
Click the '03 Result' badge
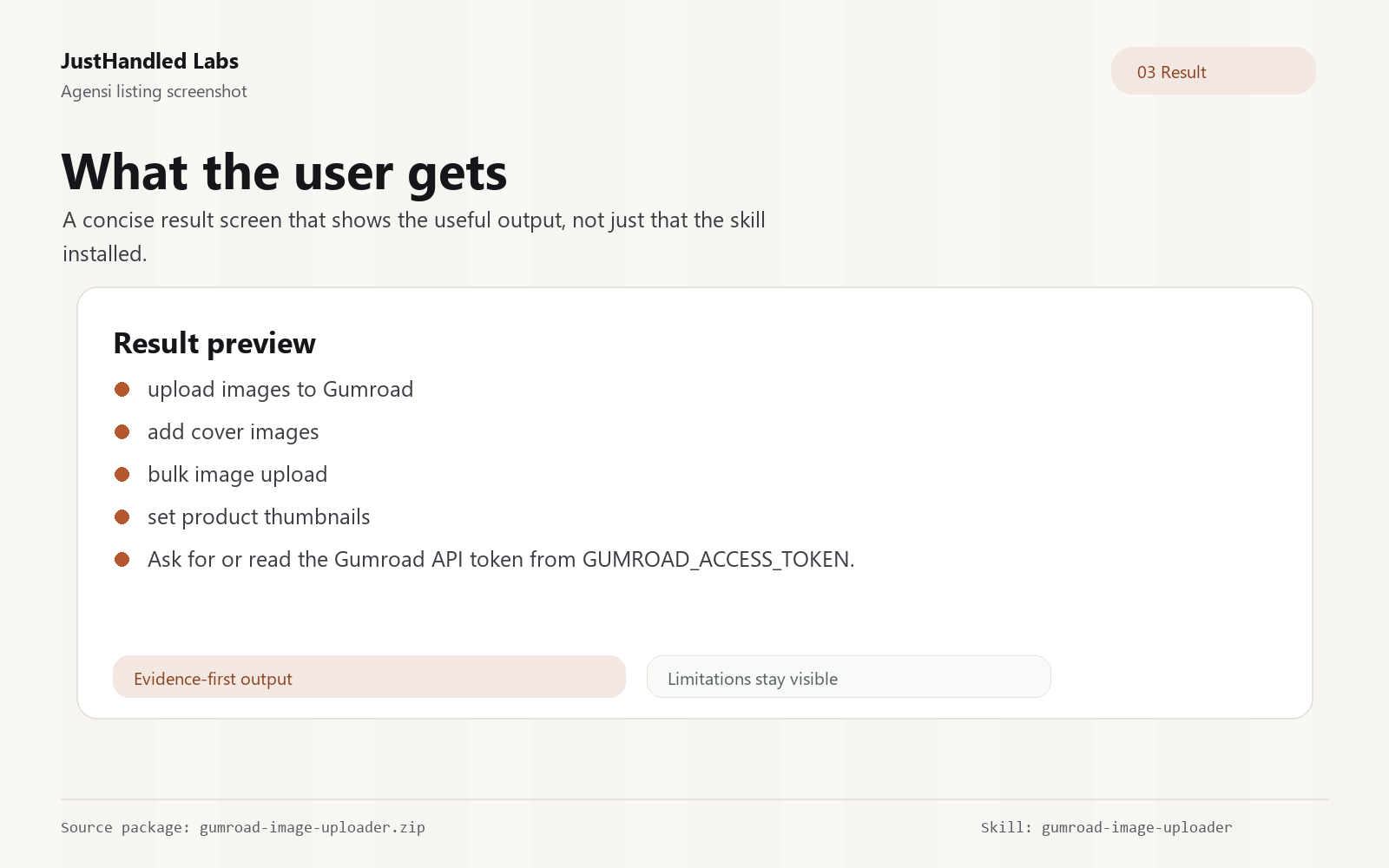[x=1213, y=71]
